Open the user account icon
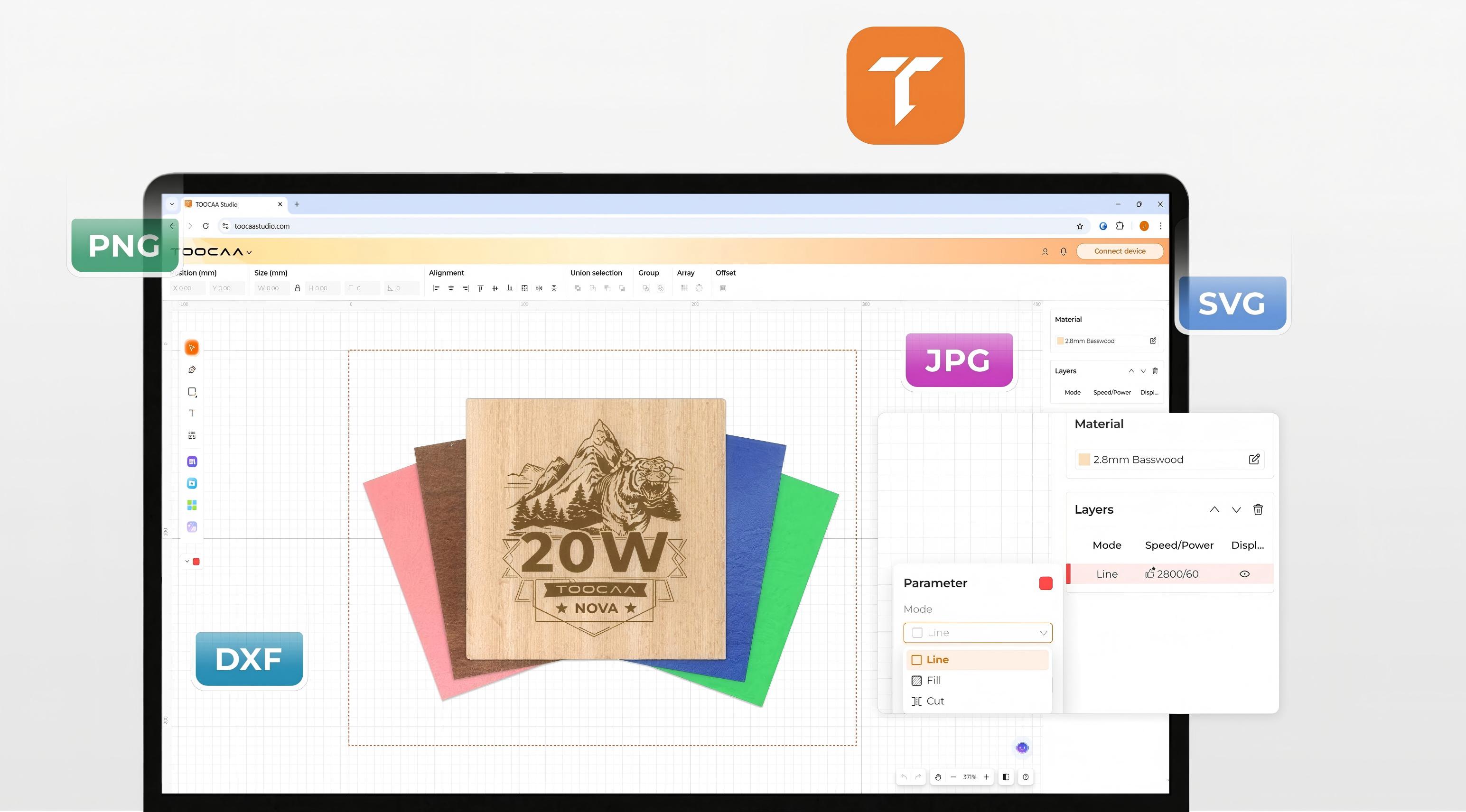The image size is (1466, 812). [1045, 251]
